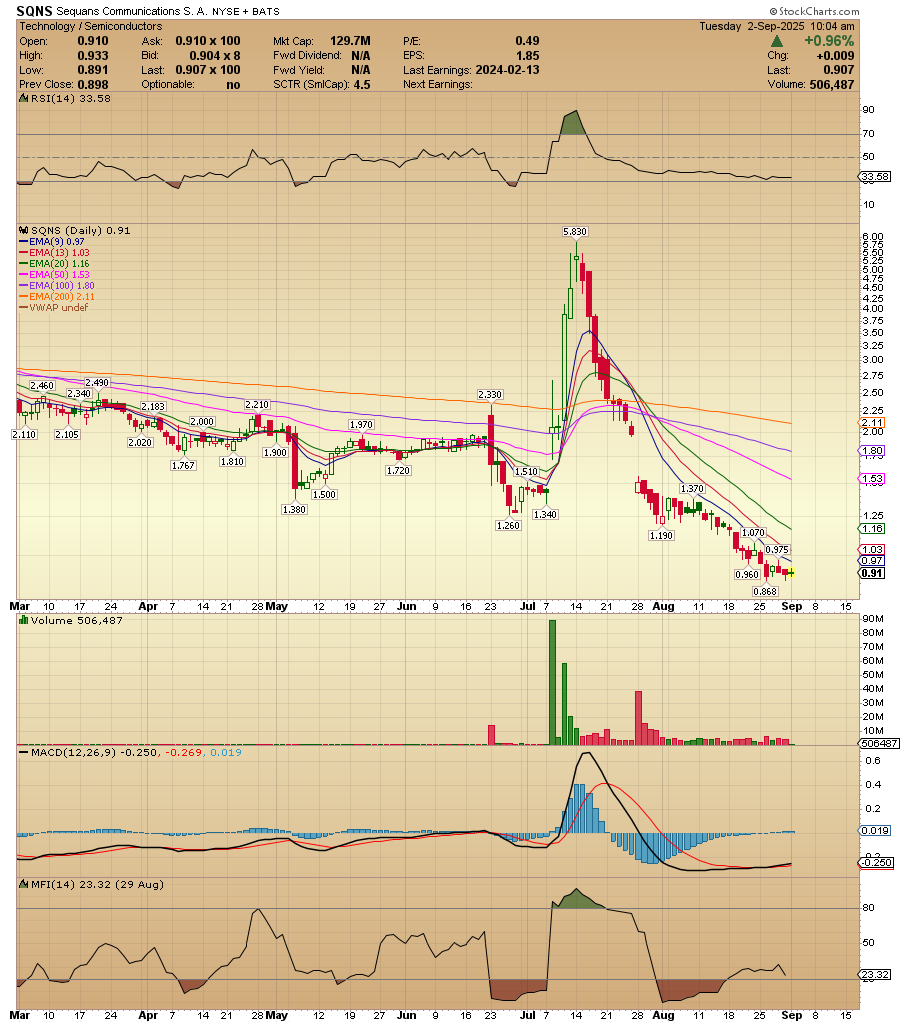Click the 2.210 price label

tap(257, 405)
